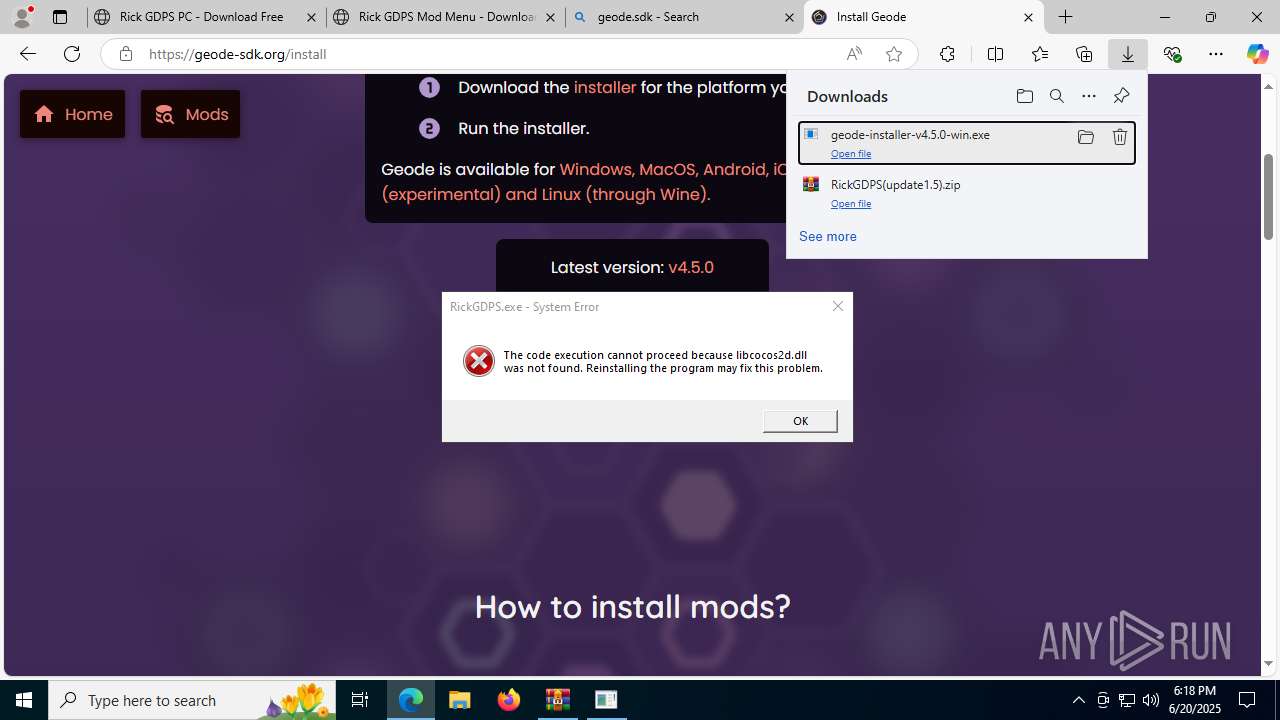
Task: Click RickGDPS(update1.5).zip file name
Action: pyautogui.click(x=895, y=184)
